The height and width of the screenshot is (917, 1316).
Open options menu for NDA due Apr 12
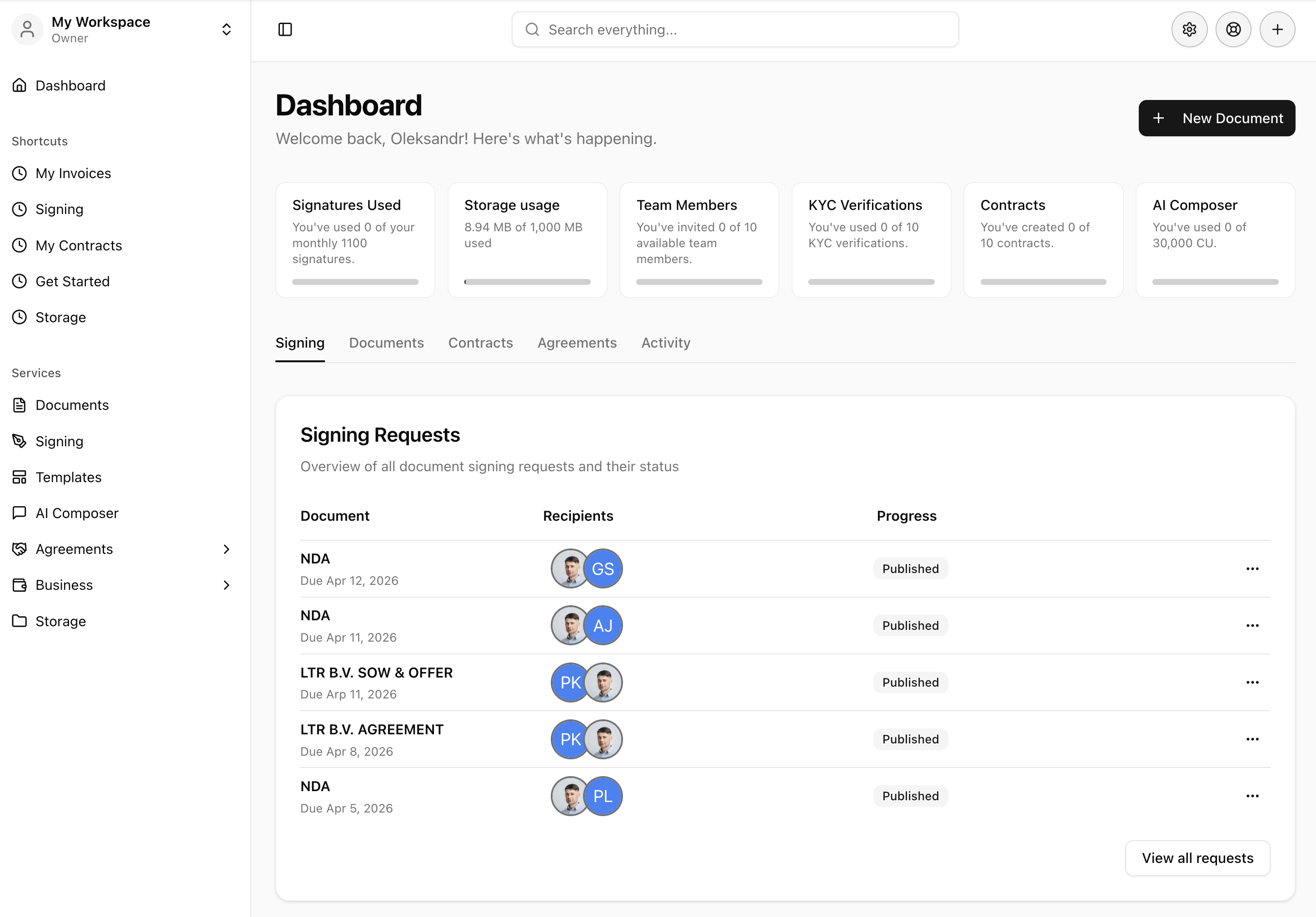point(1252,568)
